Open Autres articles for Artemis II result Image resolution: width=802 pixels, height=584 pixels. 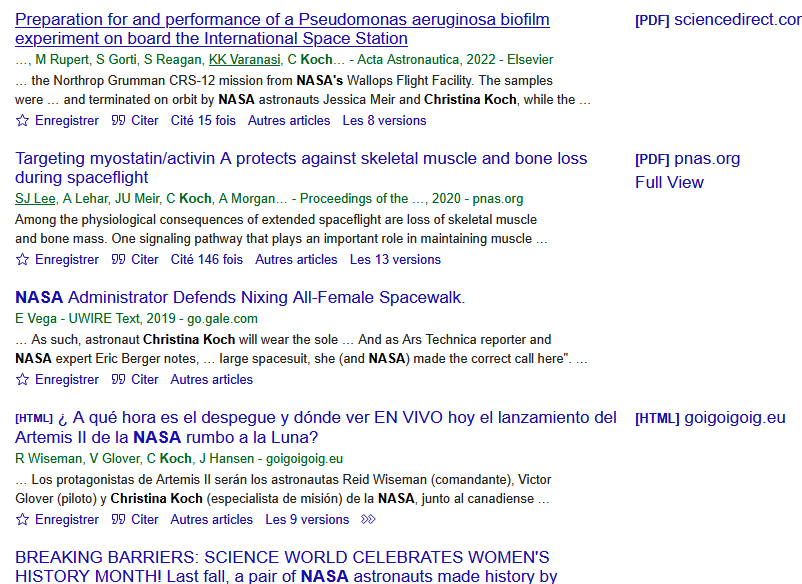(211, 520)
